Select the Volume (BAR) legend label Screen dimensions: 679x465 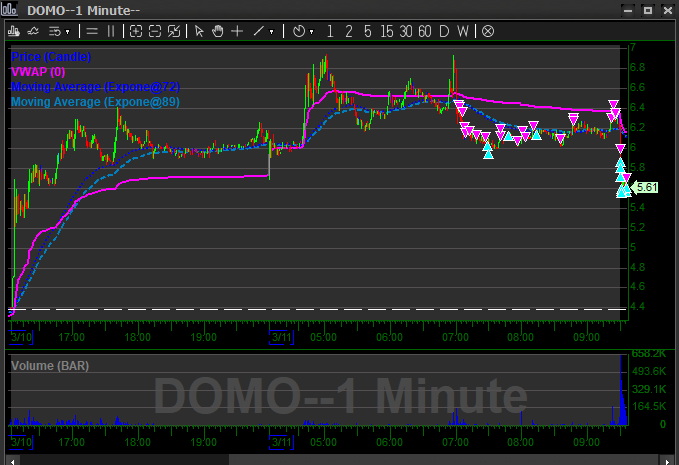50,366
